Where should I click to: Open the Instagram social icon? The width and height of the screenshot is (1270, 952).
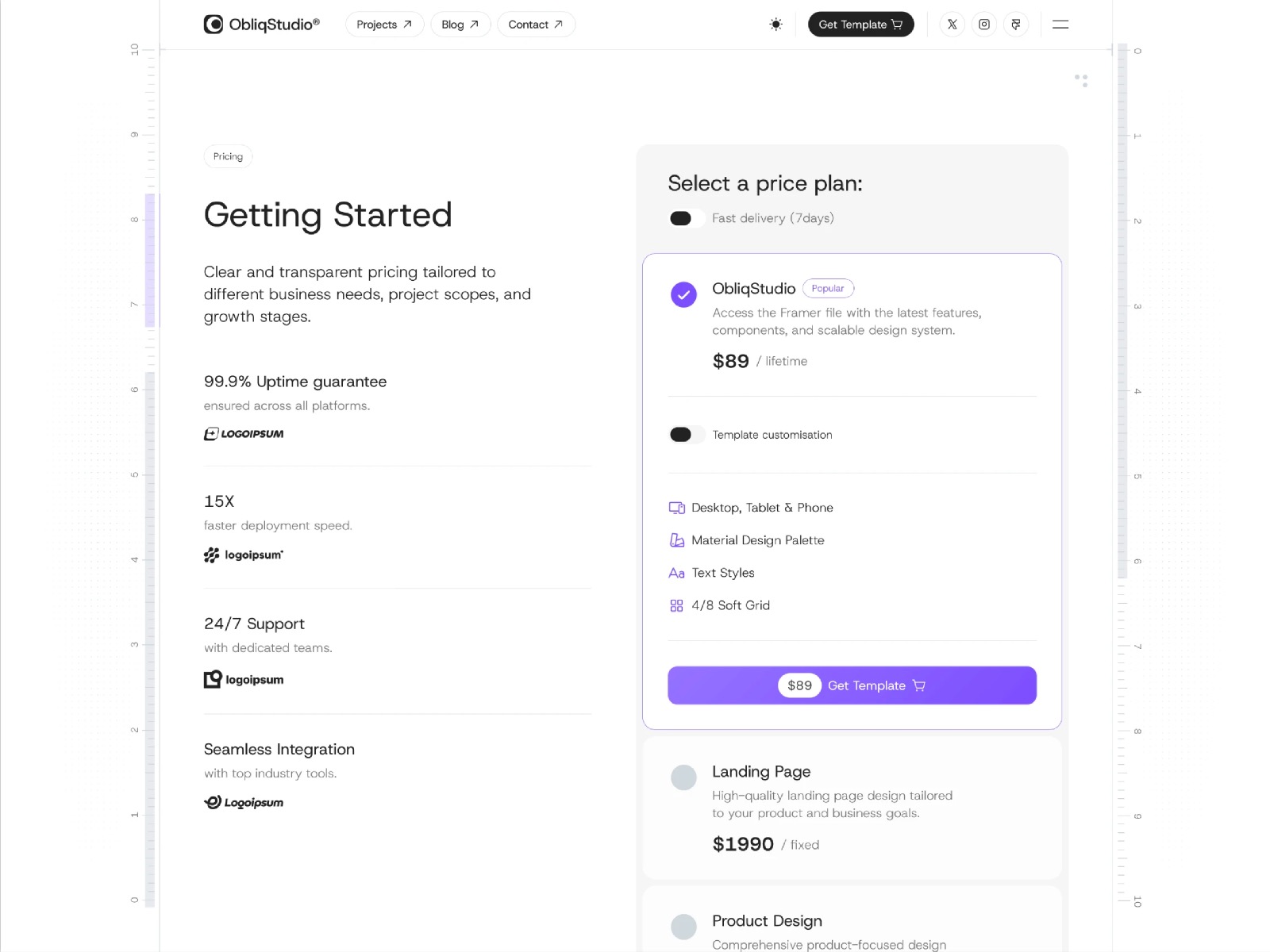983,25
